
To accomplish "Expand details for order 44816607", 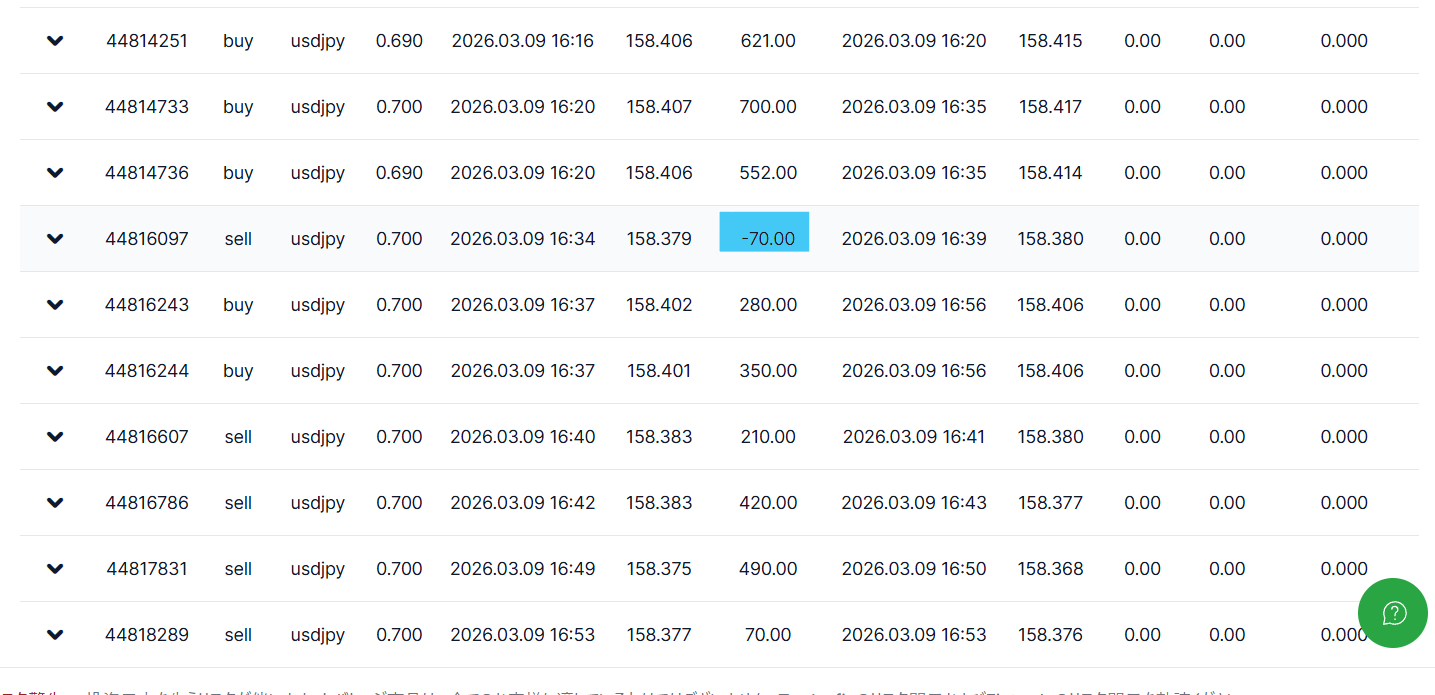I will [55, 437].
